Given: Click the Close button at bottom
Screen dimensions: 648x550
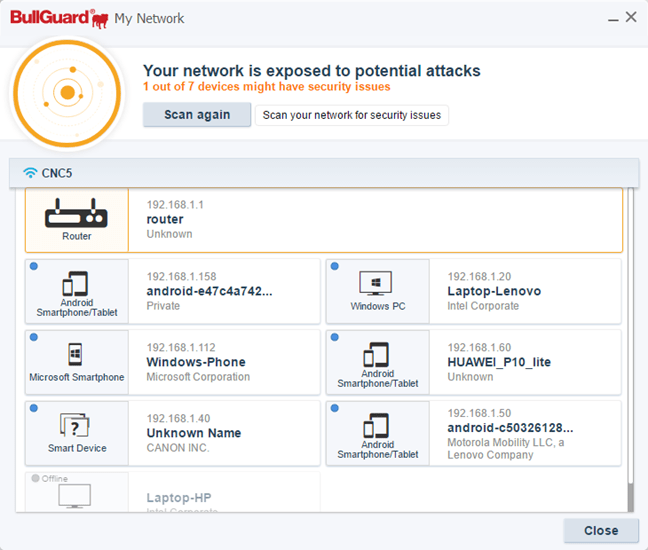Looking at the screenshot, I should (600, 530).
